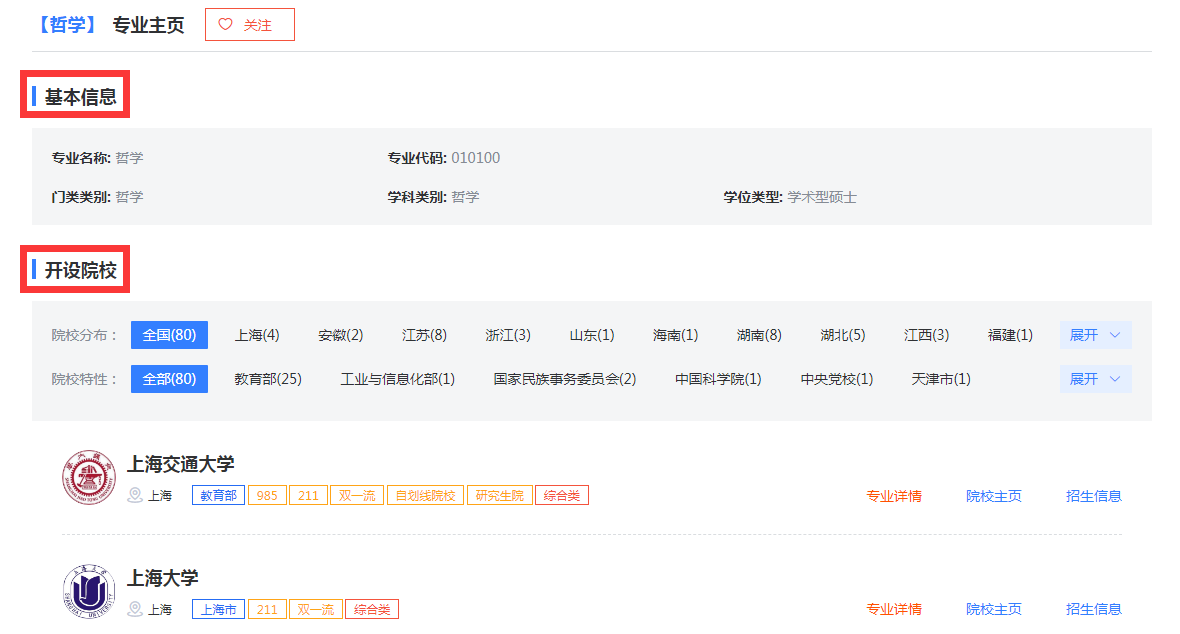Click the 研究生院 tag
This screenshot has width=1180, height=634.
(500, 495)
